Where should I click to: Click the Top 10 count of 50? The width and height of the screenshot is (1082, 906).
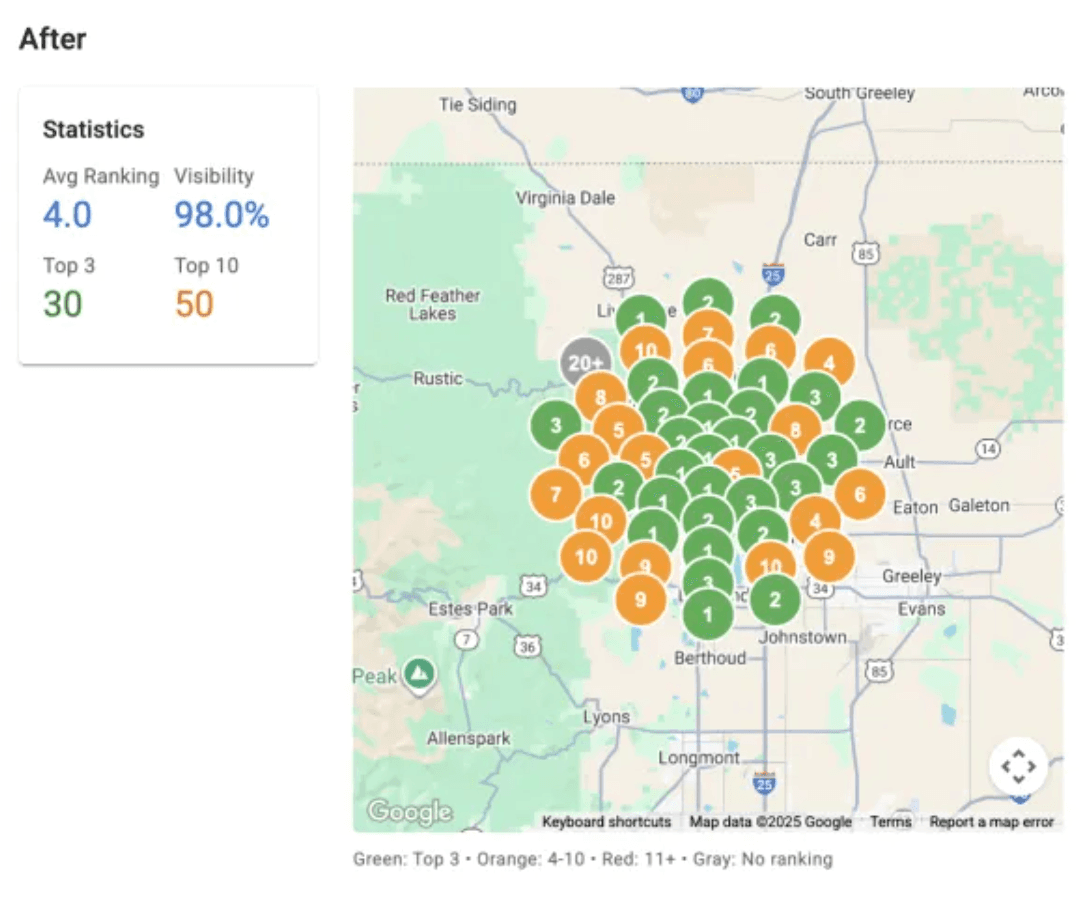point(194,304)
